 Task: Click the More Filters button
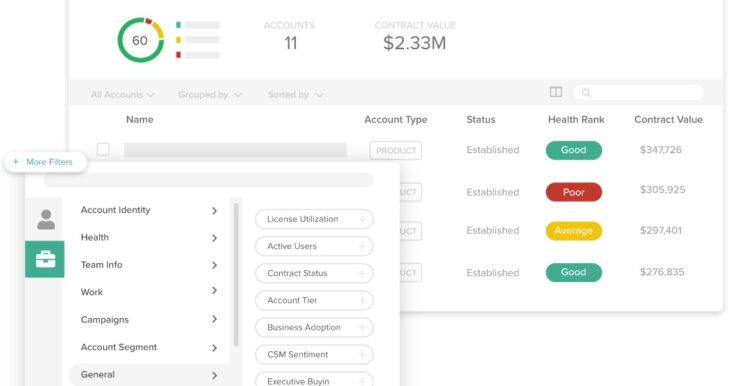pos(45,162)
